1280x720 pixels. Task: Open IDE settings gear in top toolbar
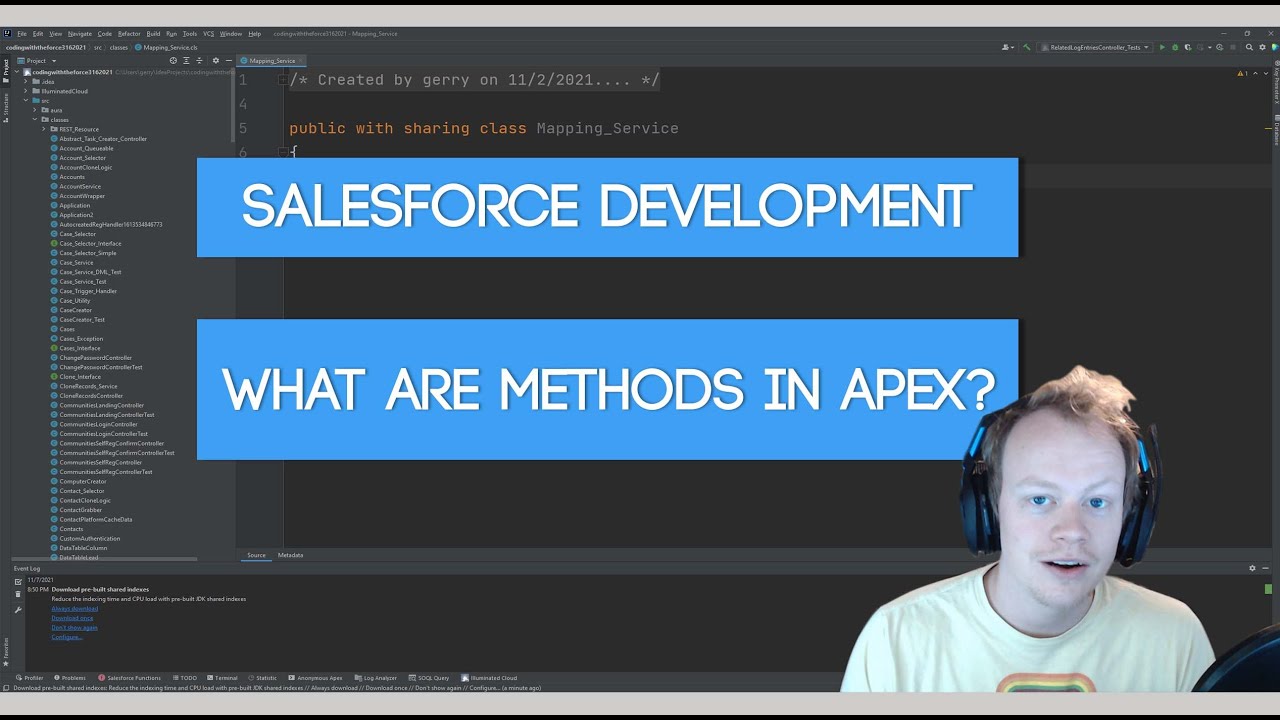tap(1262, 47)
